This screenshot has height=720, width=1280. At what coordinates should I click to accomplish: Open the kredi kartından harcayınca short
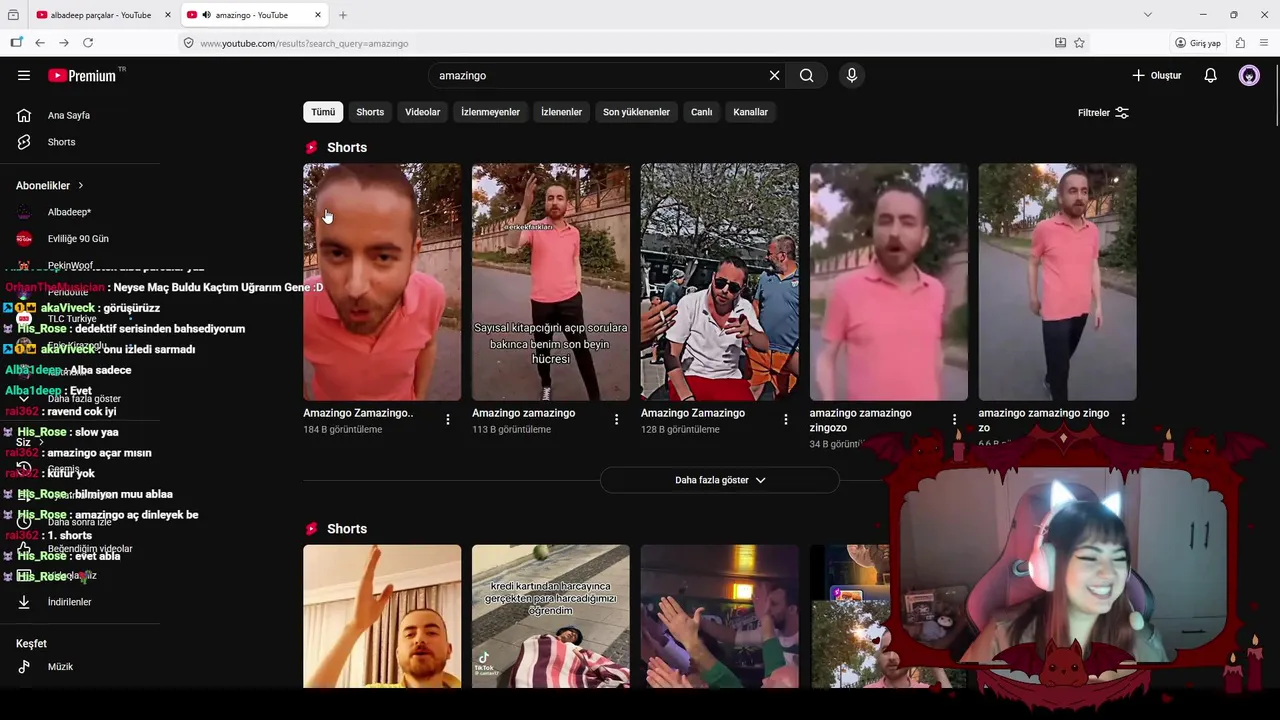coord(551,616)
